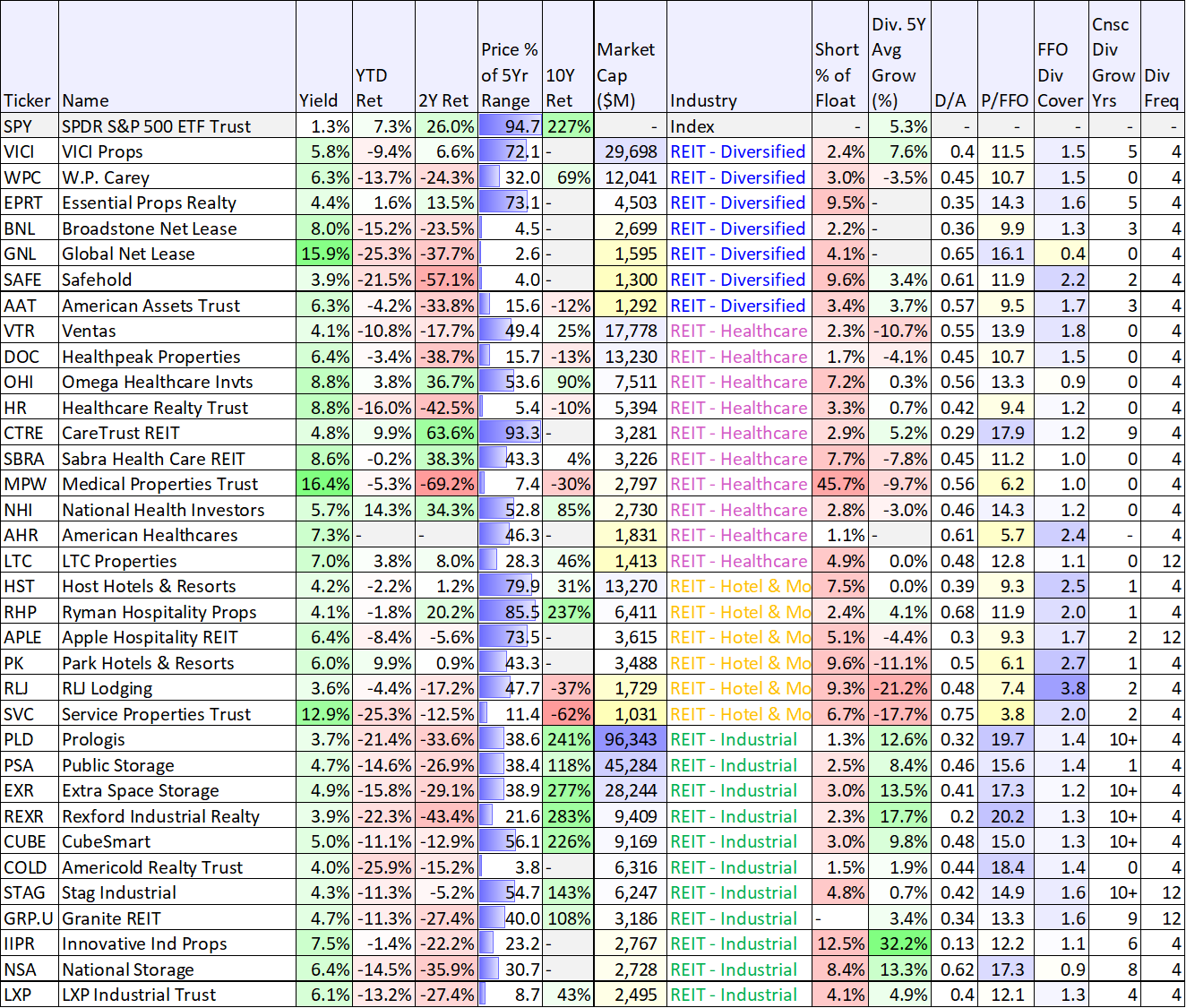This screenshot has height=1008, width=1186.
Task: Click Innovative Ind Props div growth 32.2%
Action: click(x=900, y=943)
